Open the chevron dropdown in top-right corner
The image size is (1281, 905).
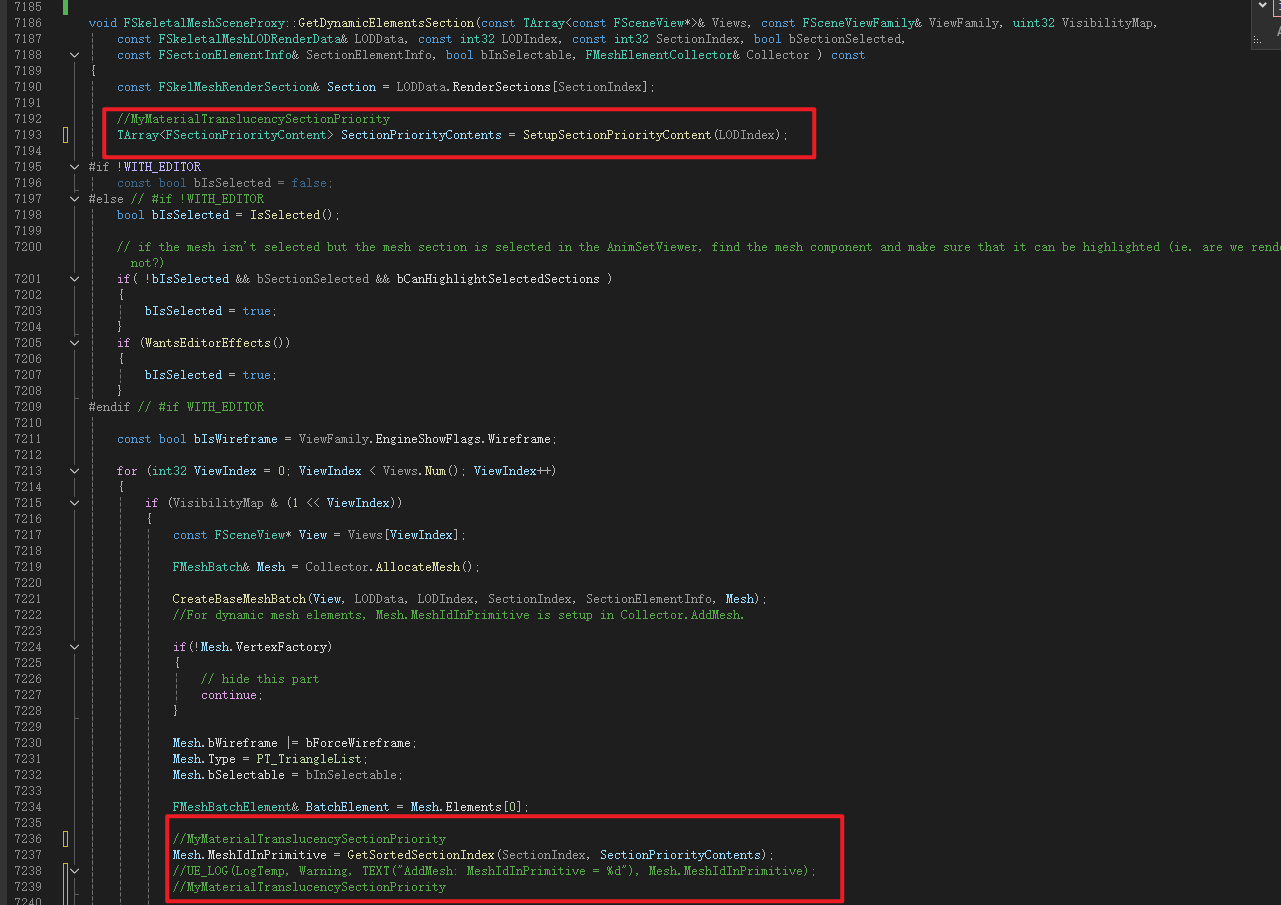(x=1262, y=6)
